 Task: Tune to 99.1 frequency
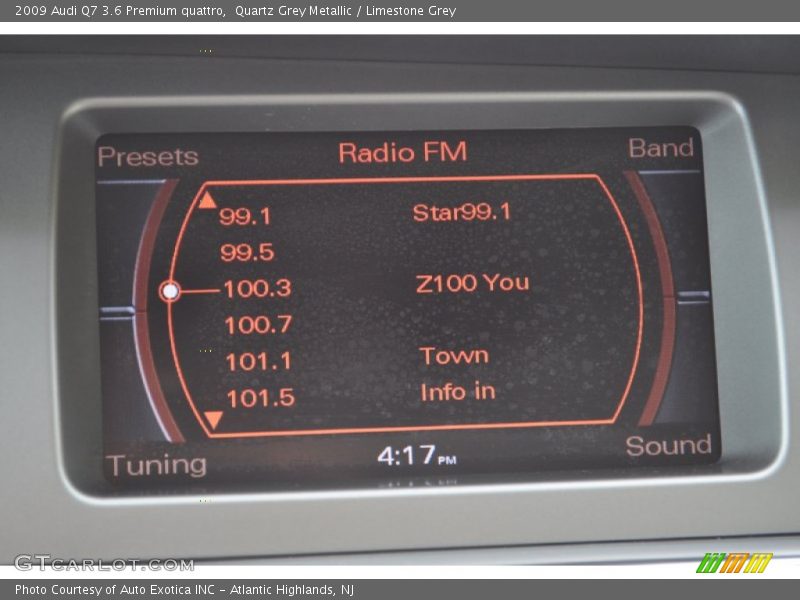[x=245, y=216]
